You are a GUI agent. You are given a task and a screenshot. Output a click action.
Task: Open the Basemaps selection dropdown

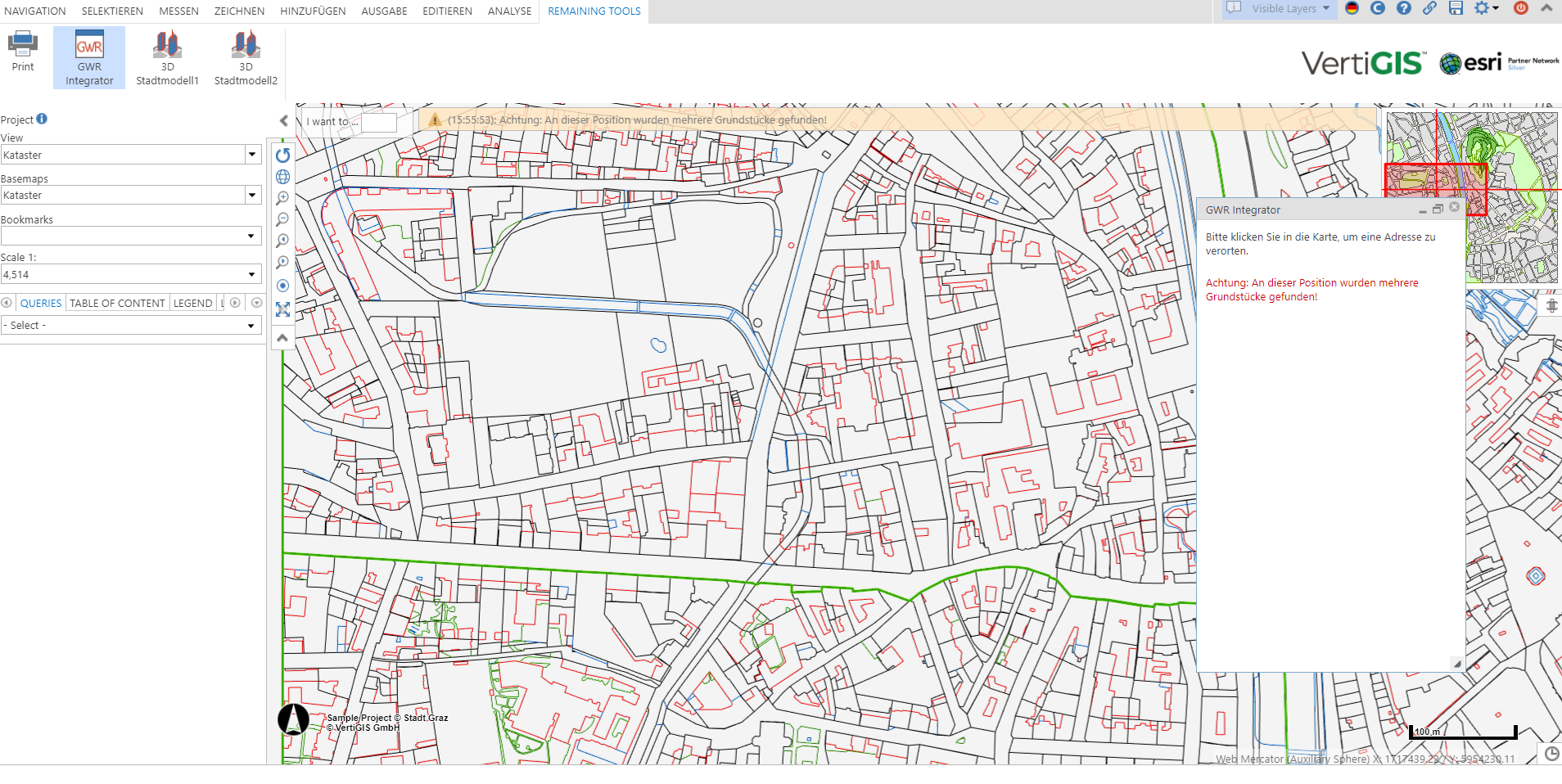(x=252, y=195)
